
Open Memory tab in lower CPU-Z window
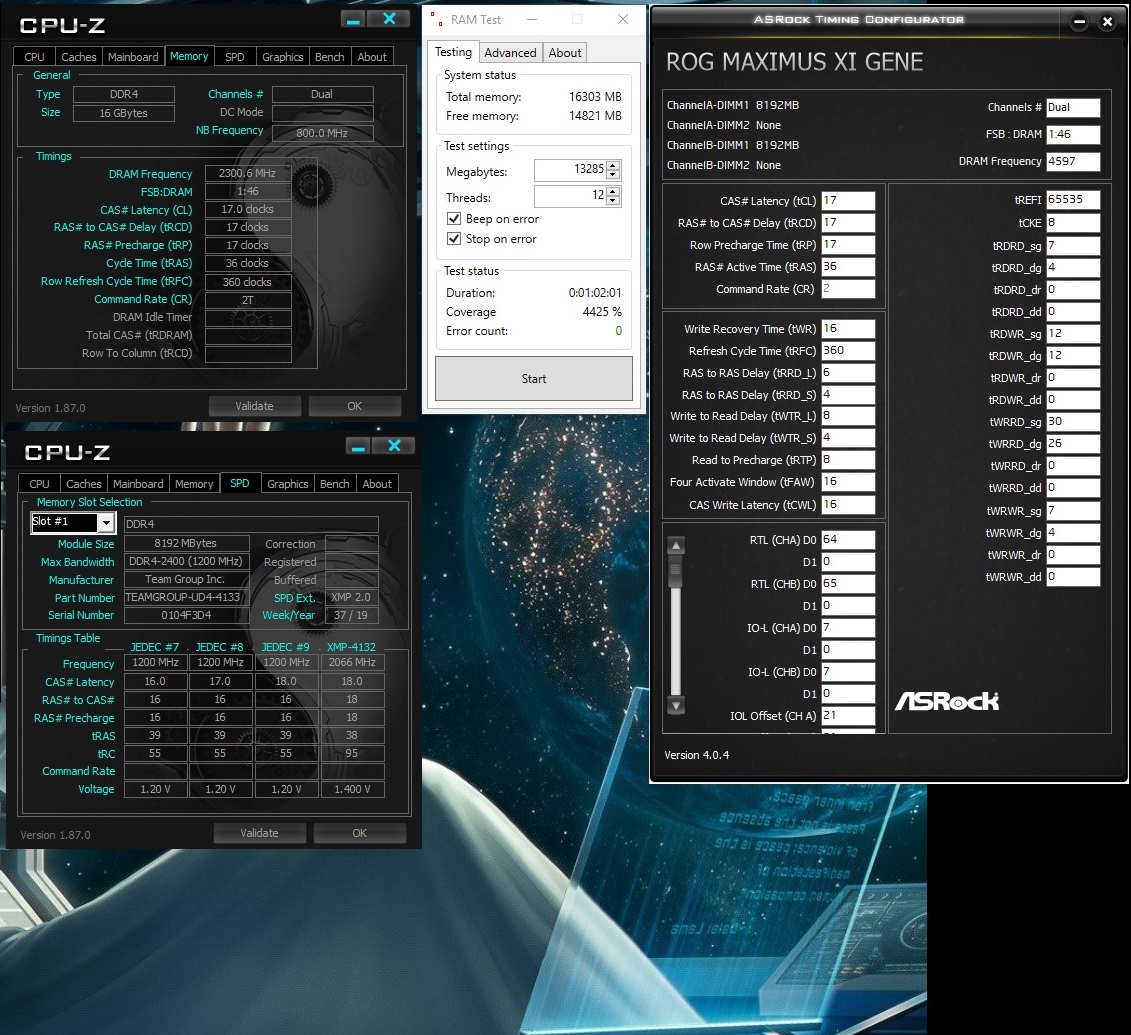click(194, 484)
